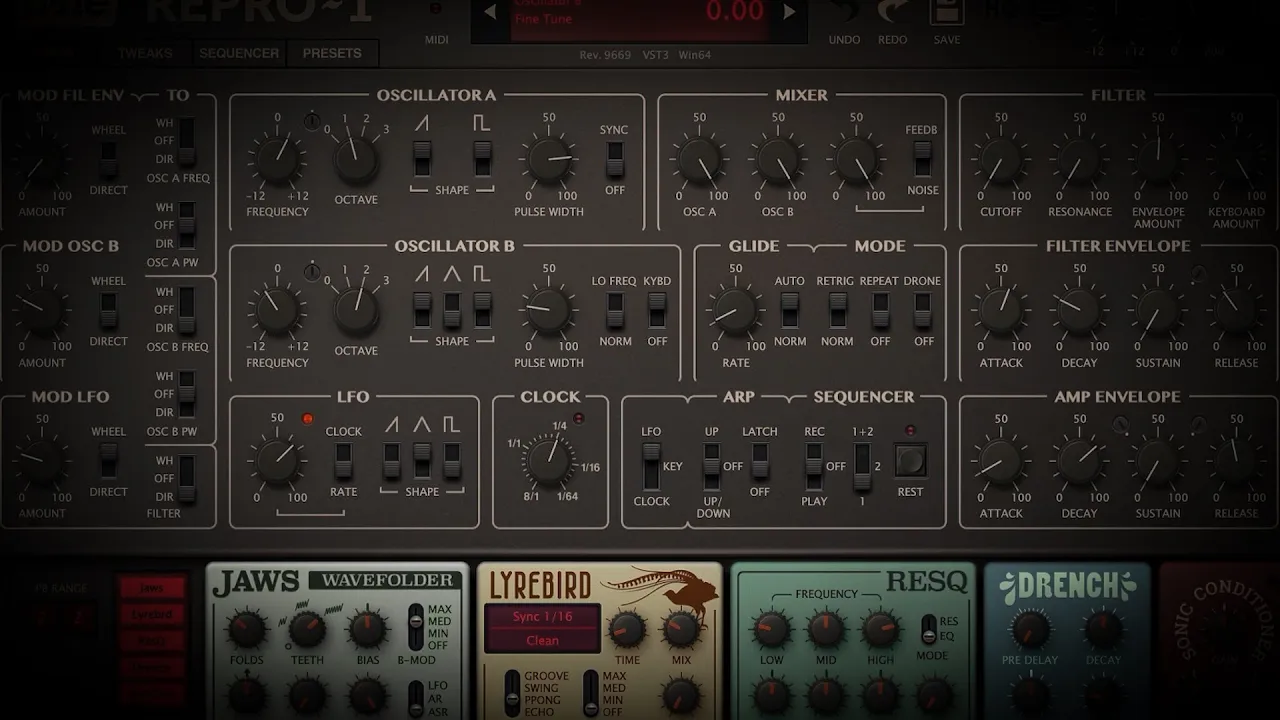
Task: Click the Save floppy disk icon
Action: coord(946,11)
